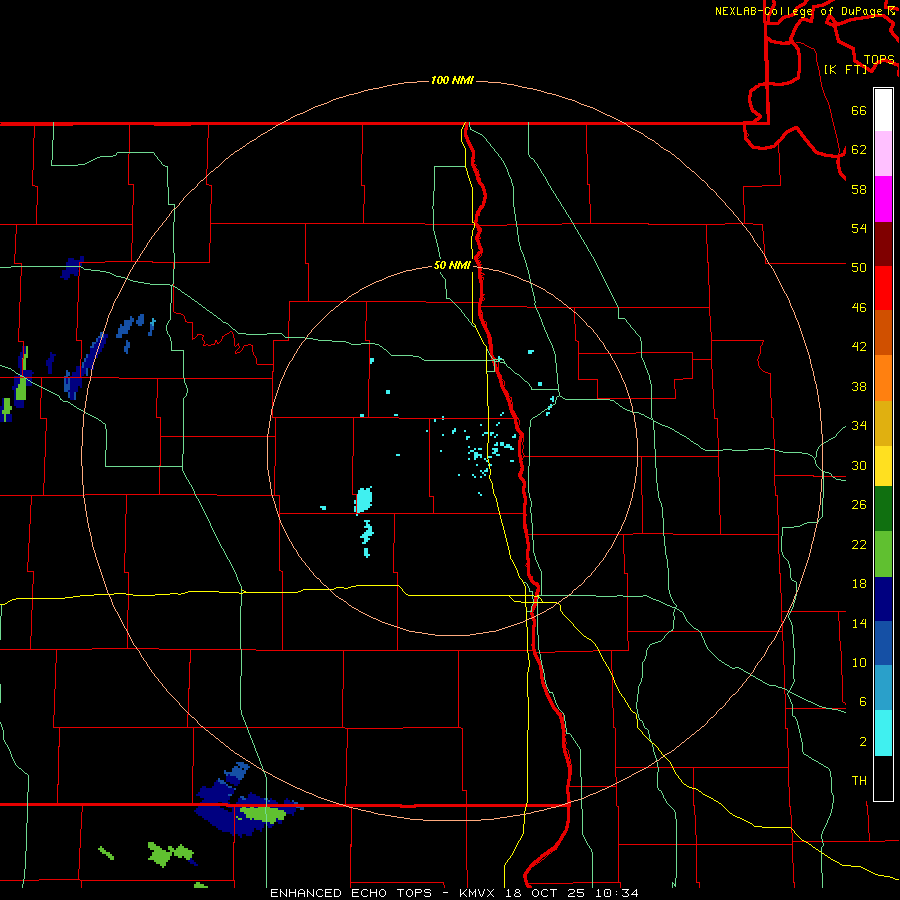This screenshot has height=900, width=900.
Task: Click the legend value "30"
Action: point(859,465)
